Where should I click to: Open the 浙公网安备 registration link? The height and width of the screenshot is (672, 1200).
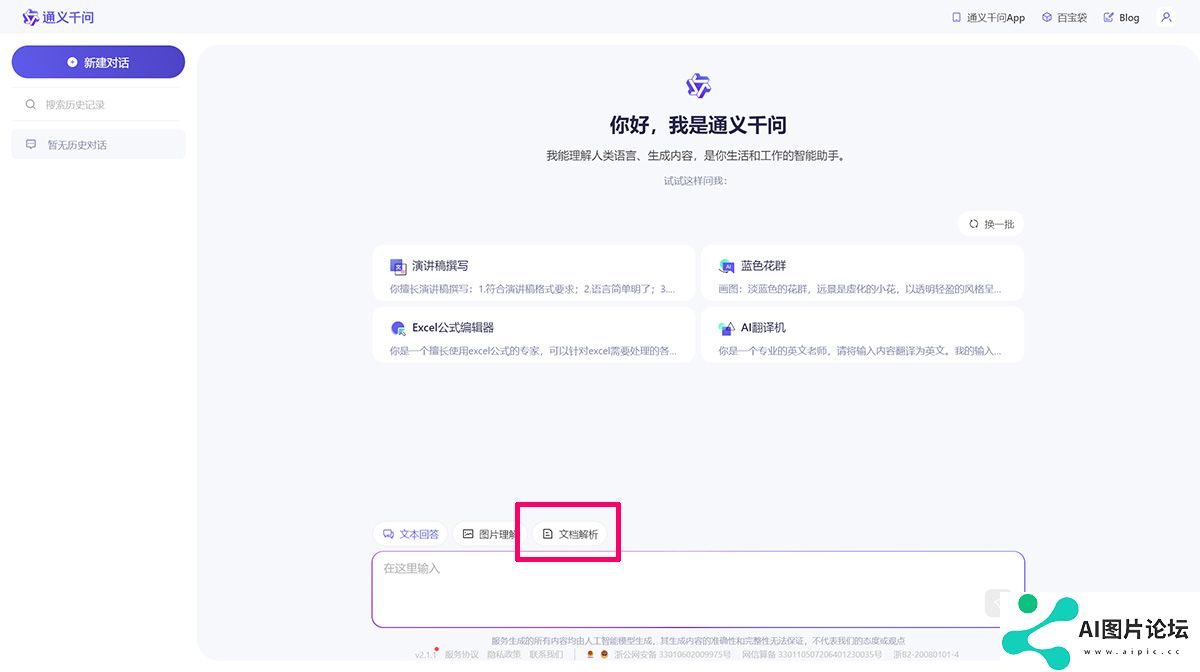click(672, 655)
